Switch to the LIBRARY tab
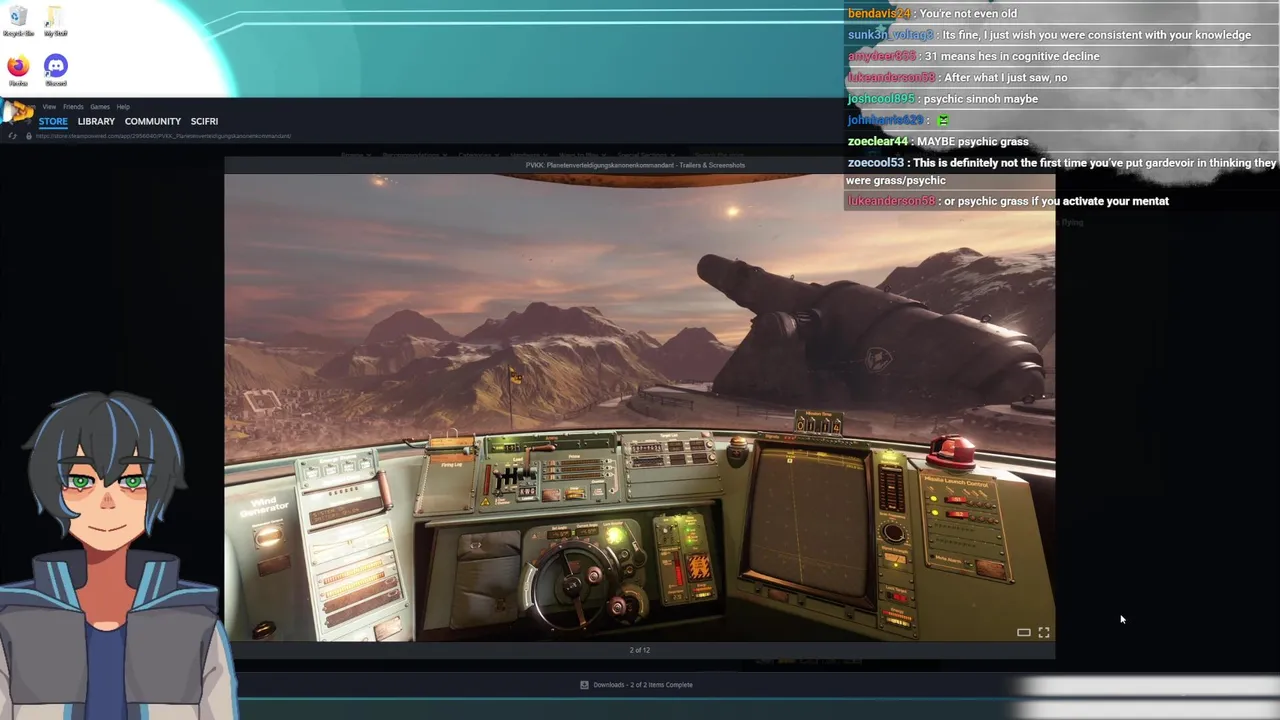The image size is (1280, 720). pyautogui.click(x=96, y=121)
